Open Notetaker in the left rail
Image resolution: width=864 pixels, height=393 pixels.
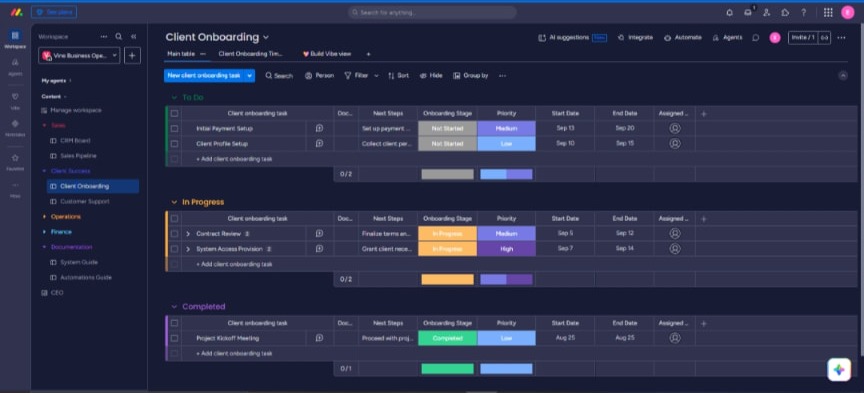pos(15,127)
